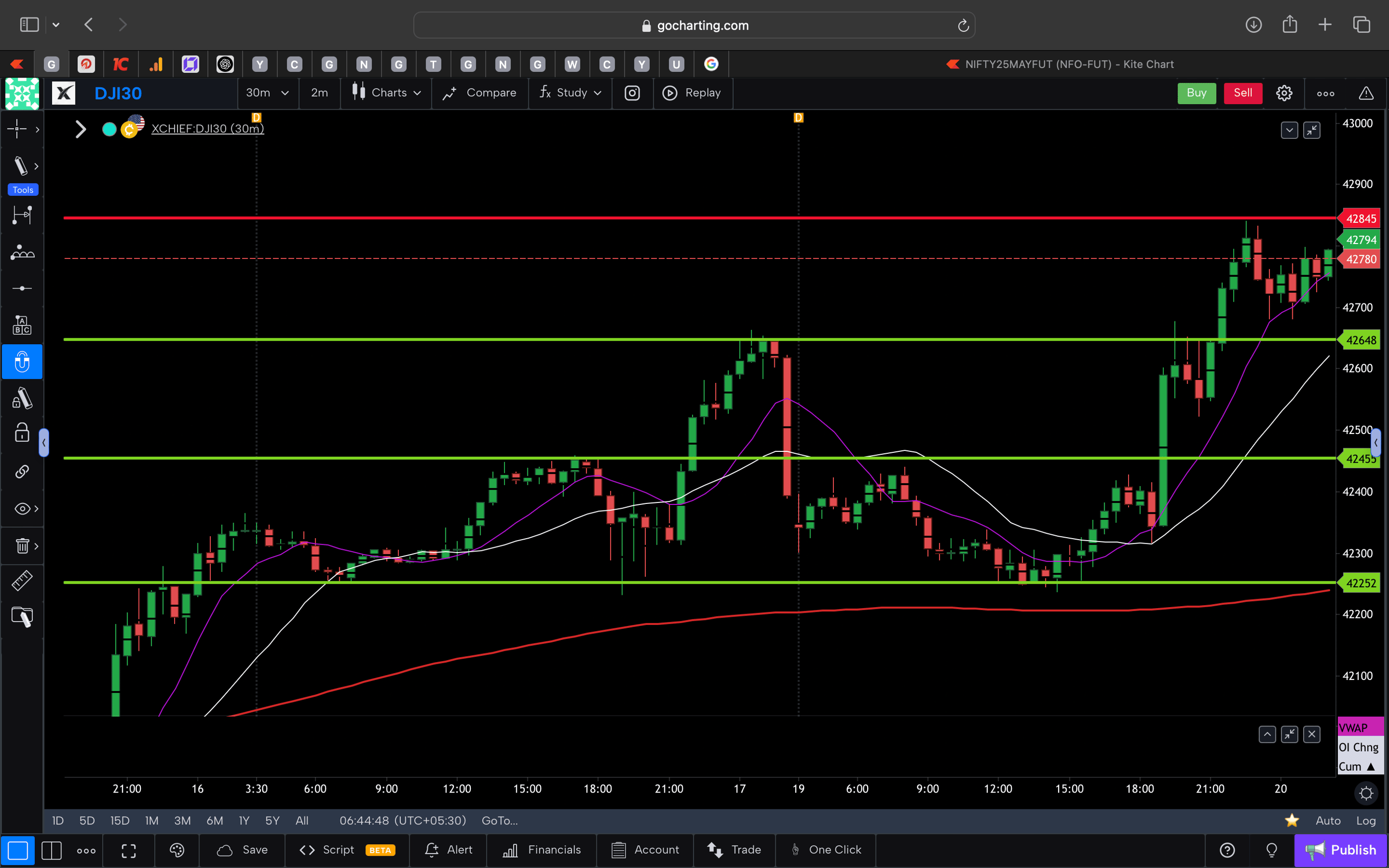Select the Magnet snap tool

[x=22, y=362]
